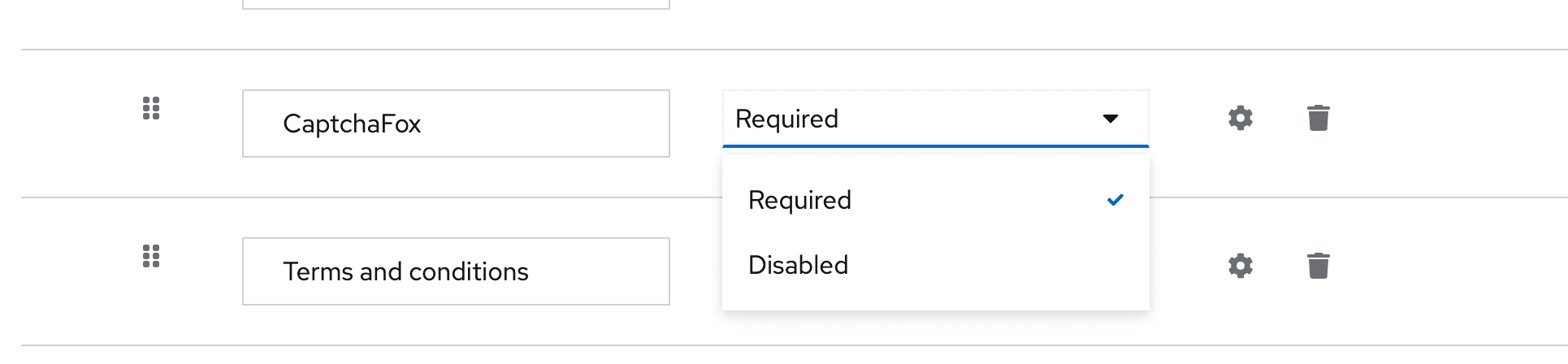Viewport: 1568px width, 364px height.
Task: Grab the drag handle beside CaptchaFox
Action: pos(151,108)
